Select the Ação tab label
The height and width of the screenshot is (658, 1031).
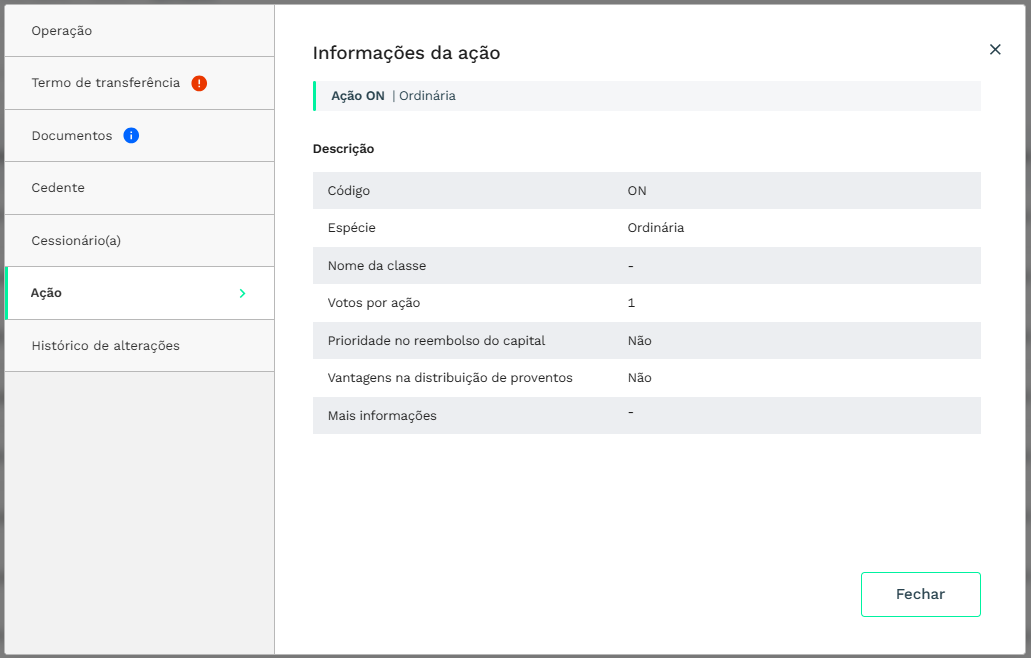click(x=46, y=293)
